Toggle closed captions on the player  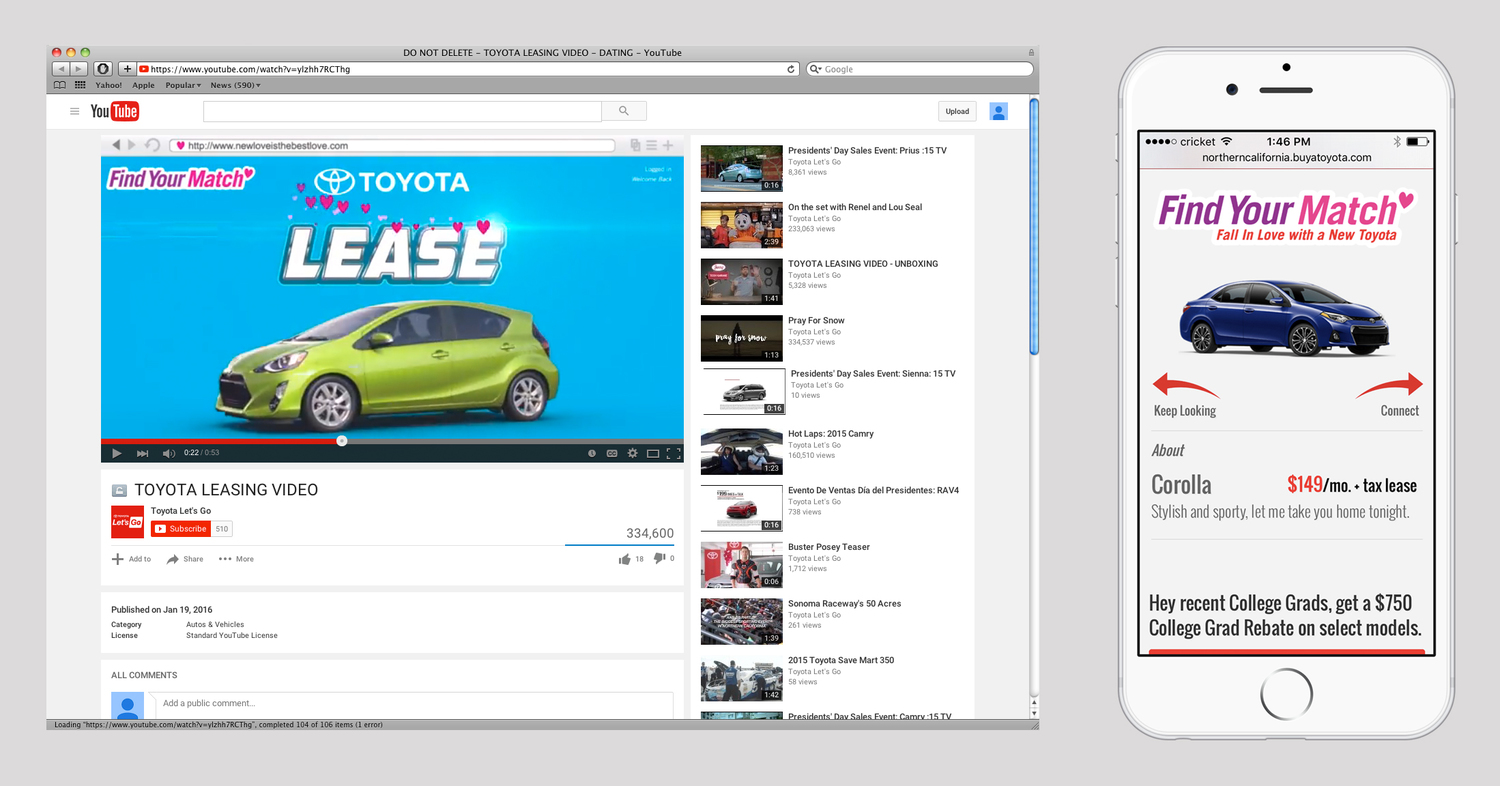point(612,453)
